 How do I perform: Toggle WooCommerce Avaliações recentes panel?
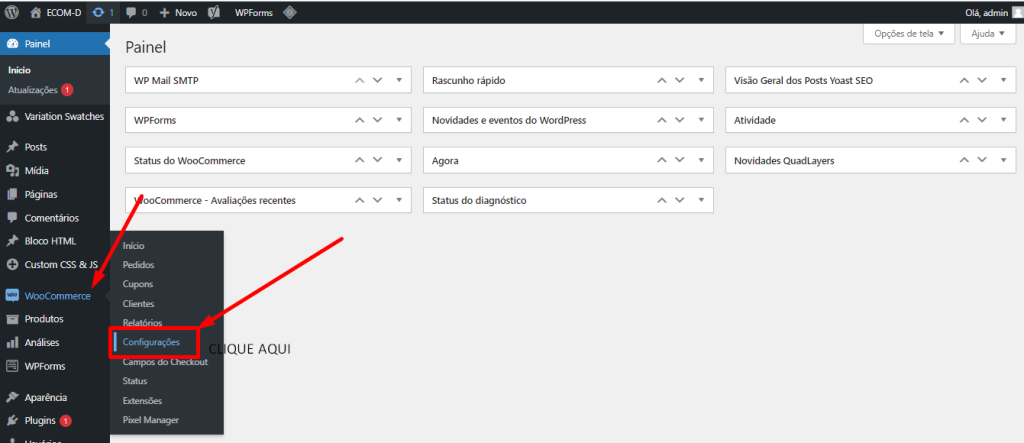coord(398,200)
